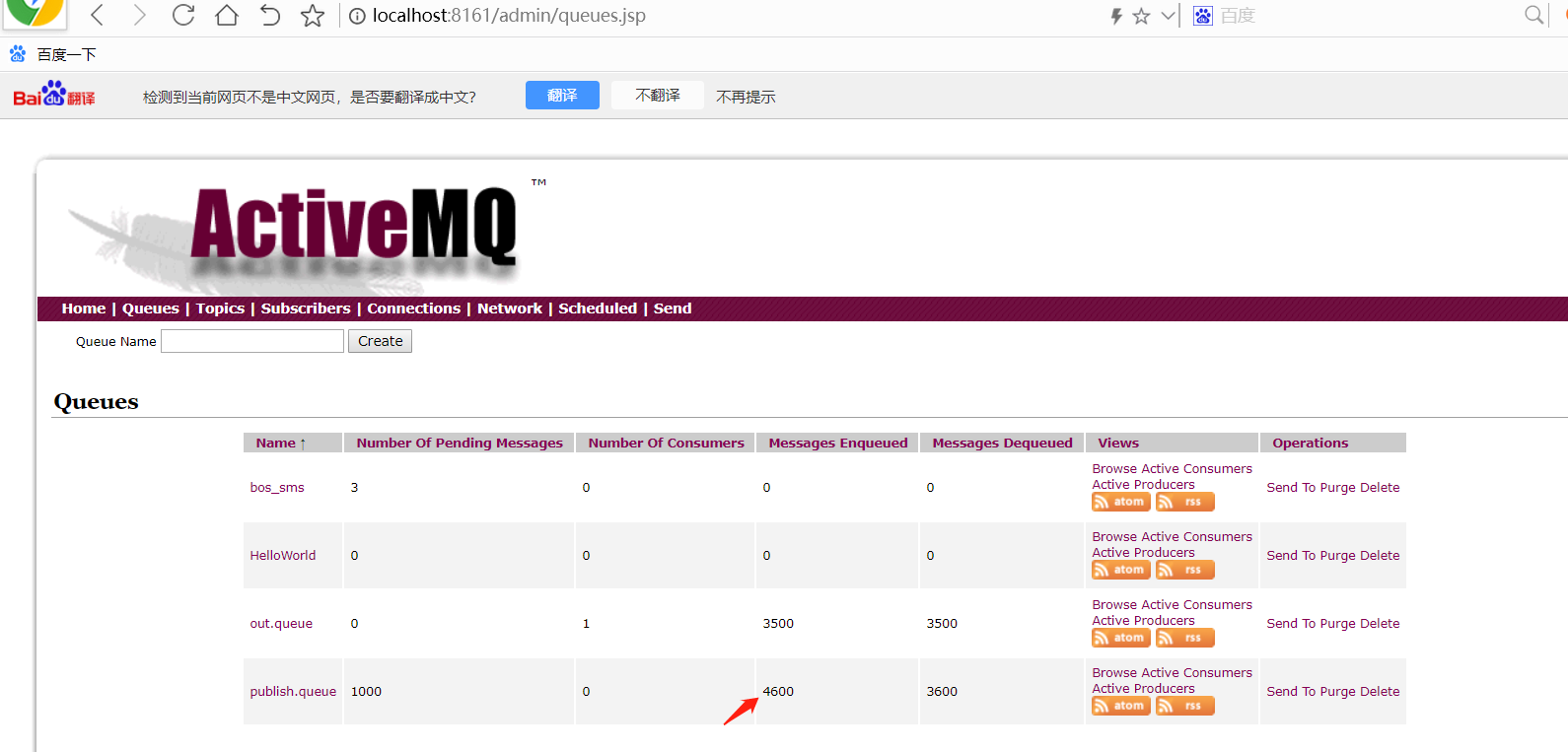Go forward with the browser forward arrow
This screenshot has height=752, width=1568.
pos(139,15)
